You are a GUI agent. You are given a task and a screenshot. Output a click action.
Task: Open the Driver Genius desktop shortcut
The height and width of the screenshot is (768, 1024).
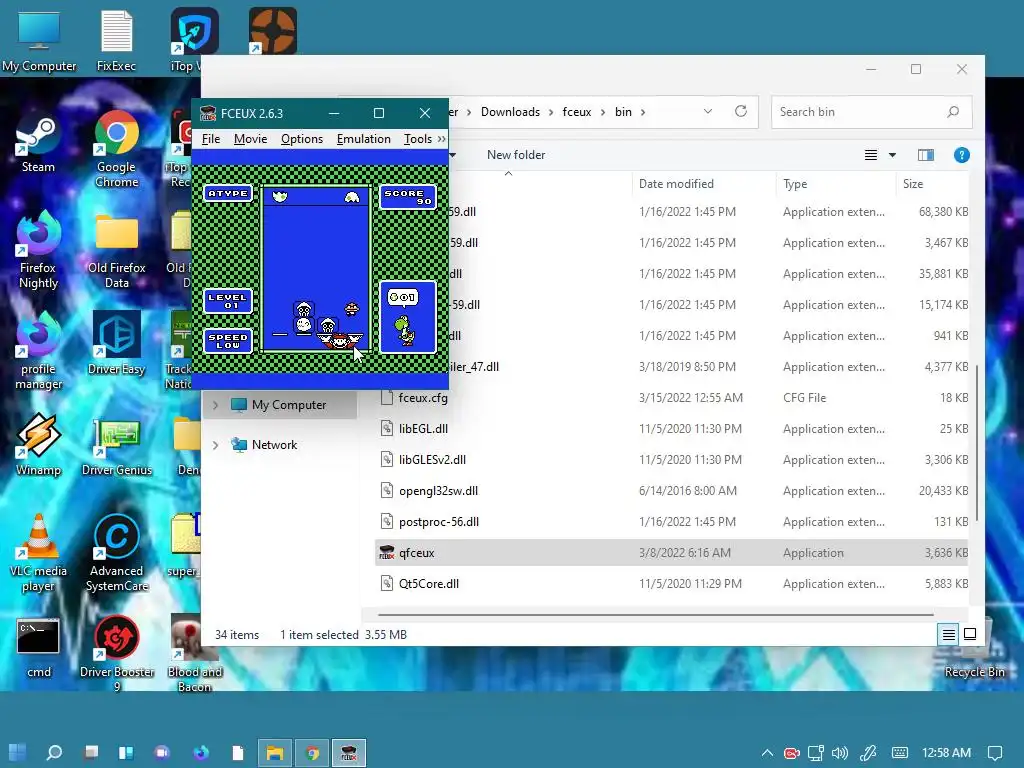tap(116, 447)
